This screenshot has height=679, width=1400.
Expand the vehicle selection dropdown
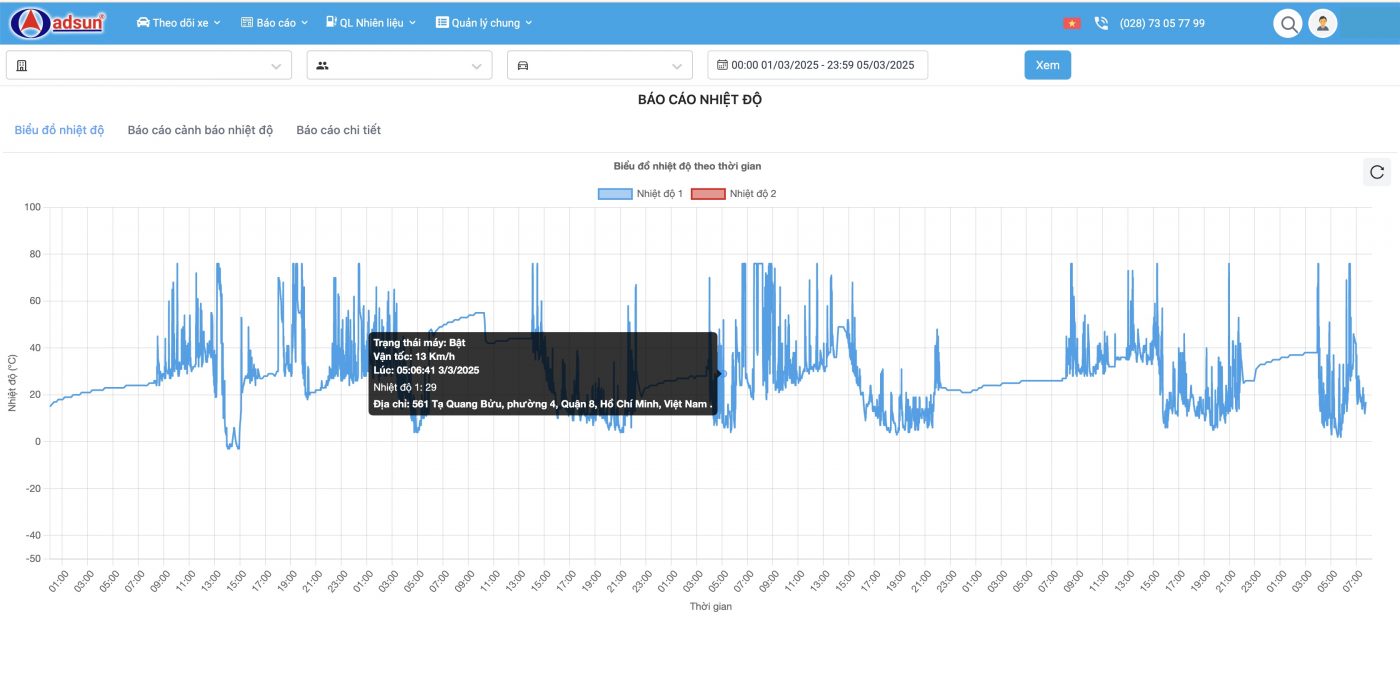[599, 65]
